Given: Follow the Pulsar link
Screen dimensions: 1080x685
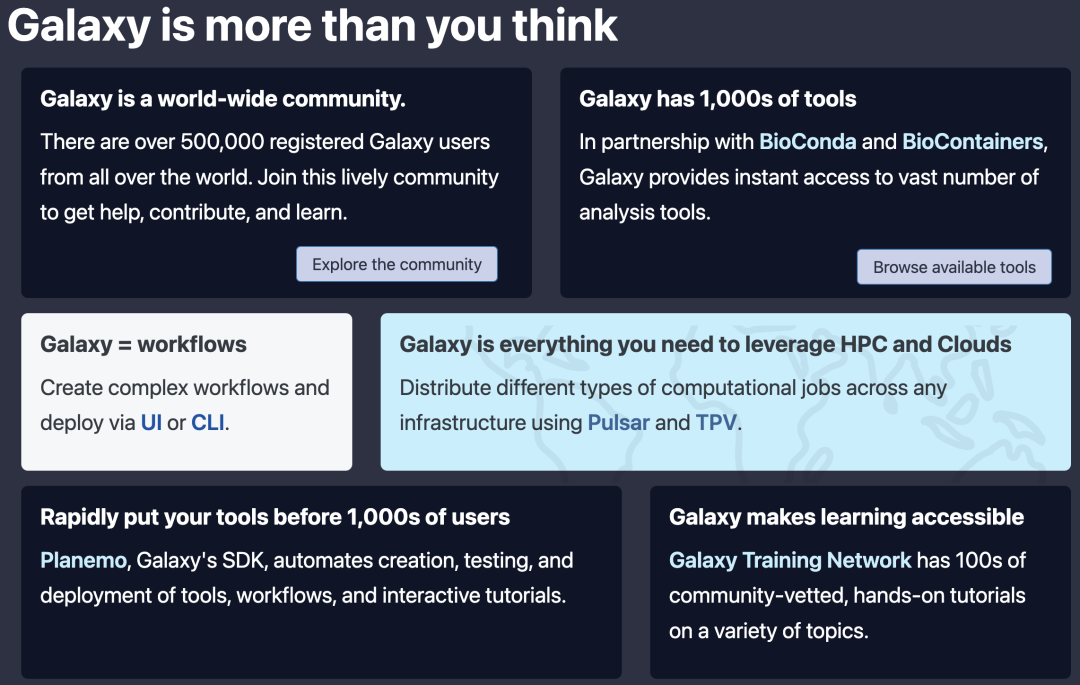Looking at the screenshot, I should pyautogui.click(x=619, y=422).
